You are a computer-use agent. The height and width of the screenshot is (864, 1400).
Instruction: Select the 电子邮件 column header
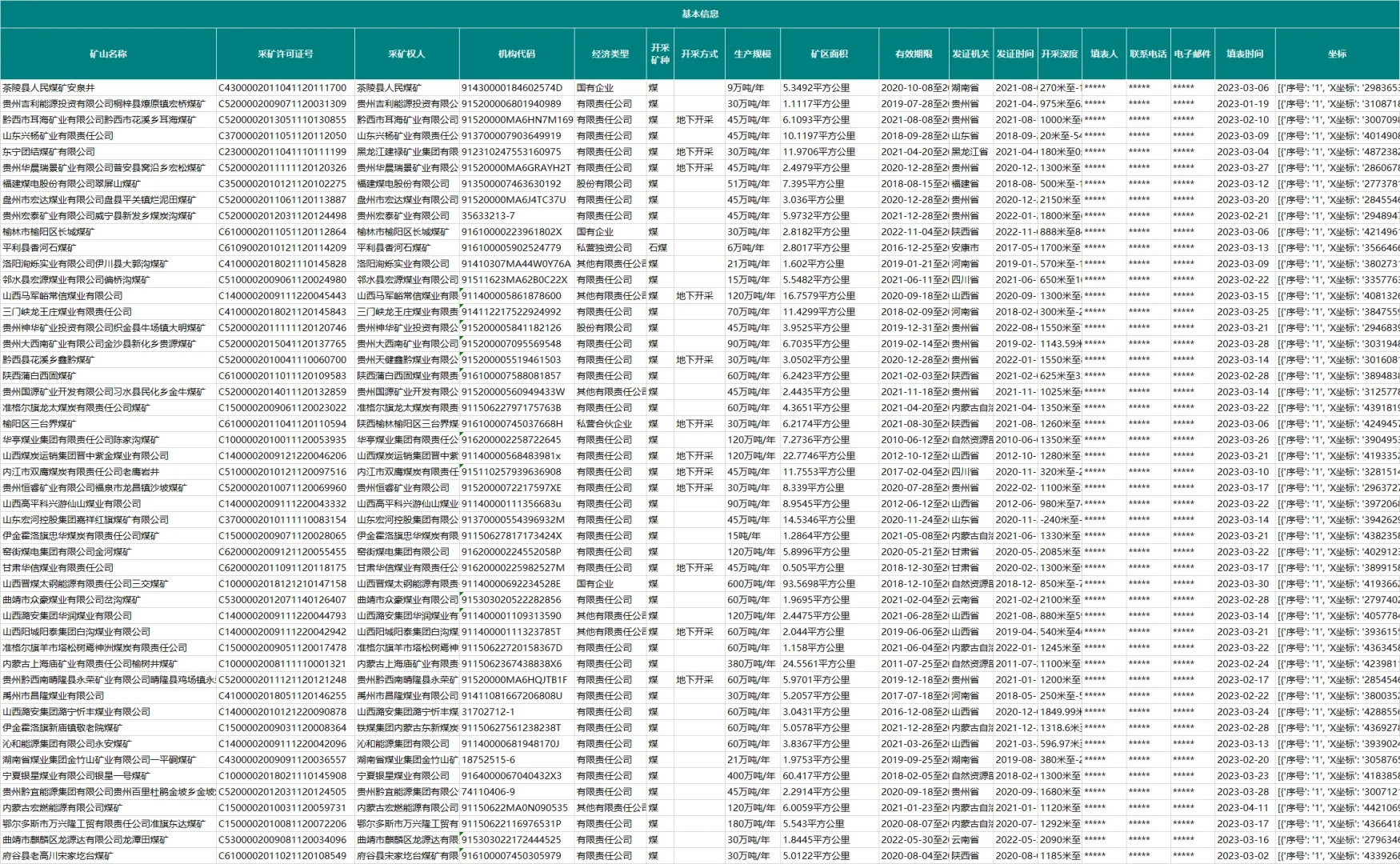[x=1193, y=54]
